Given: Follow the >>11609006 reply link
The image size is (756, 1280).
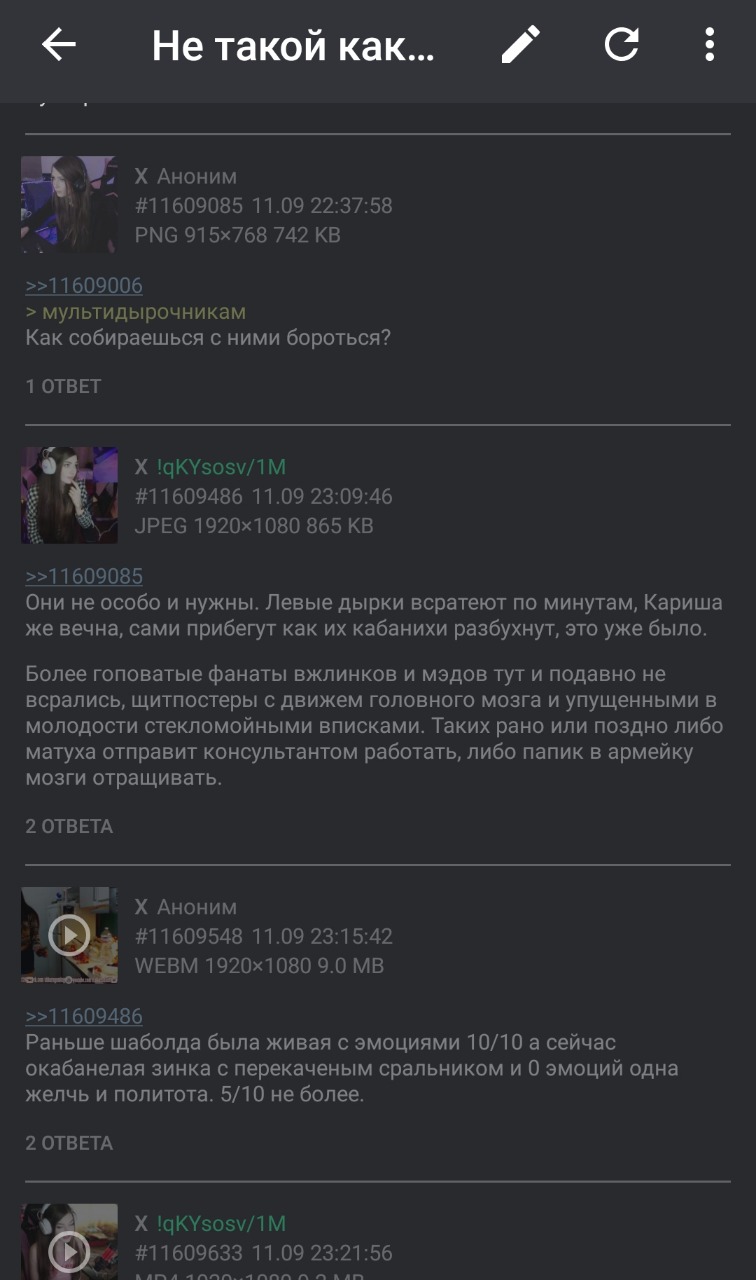Looking at the screenshot, I should pos(84,286).
